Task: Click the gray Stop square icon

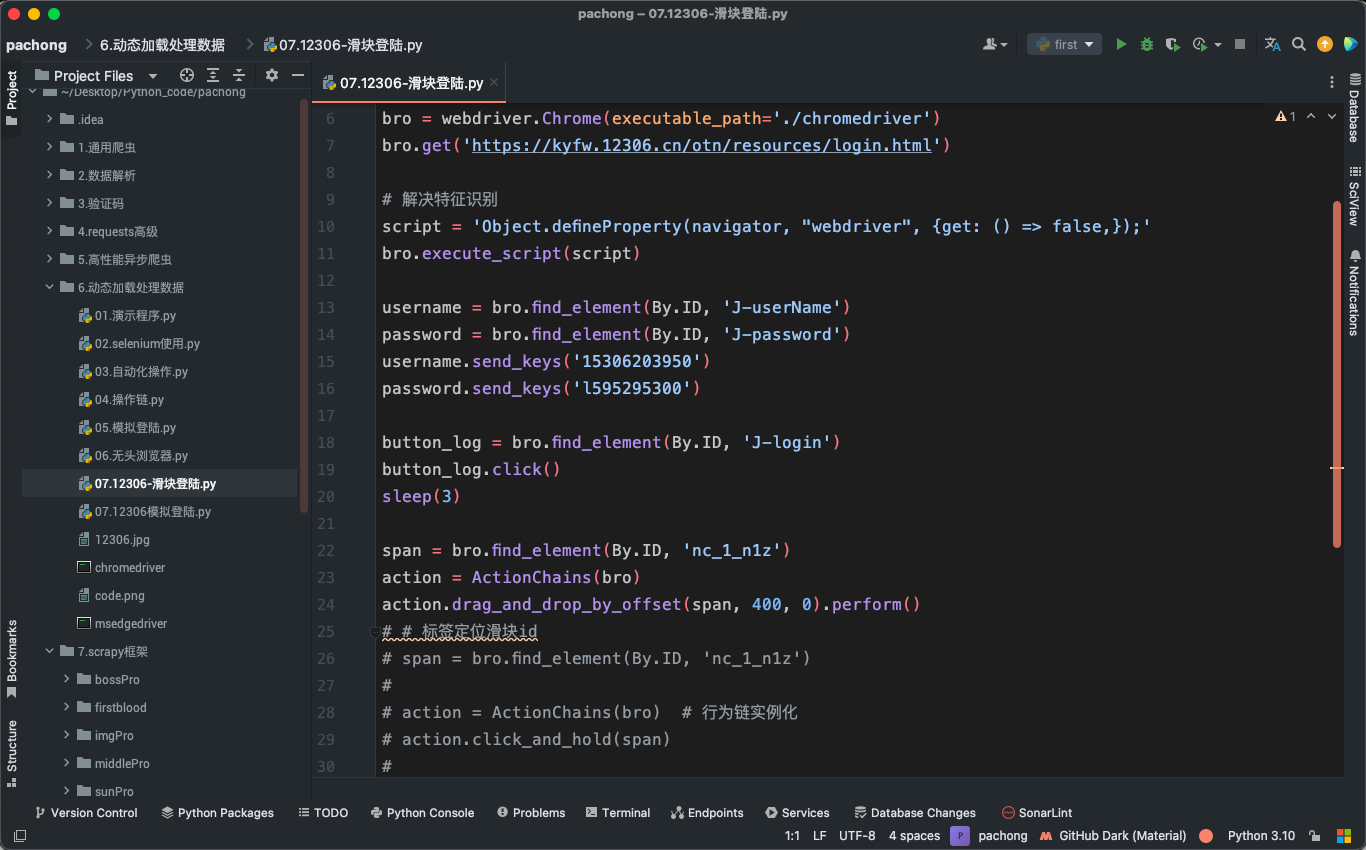Action: click(1240, 44)
